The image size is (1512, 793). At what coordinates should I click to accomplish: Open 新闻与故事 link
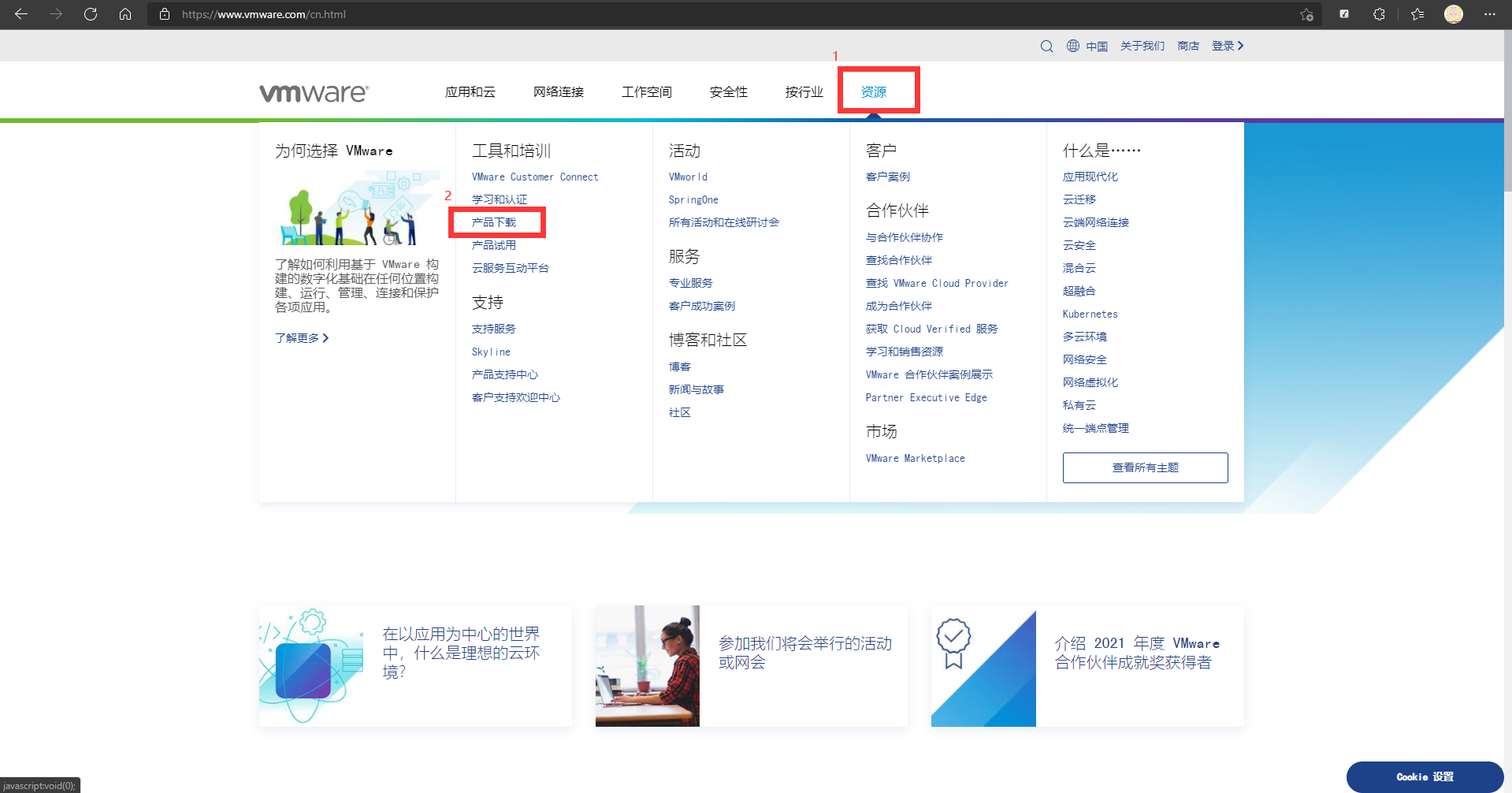tap(697, 390)
